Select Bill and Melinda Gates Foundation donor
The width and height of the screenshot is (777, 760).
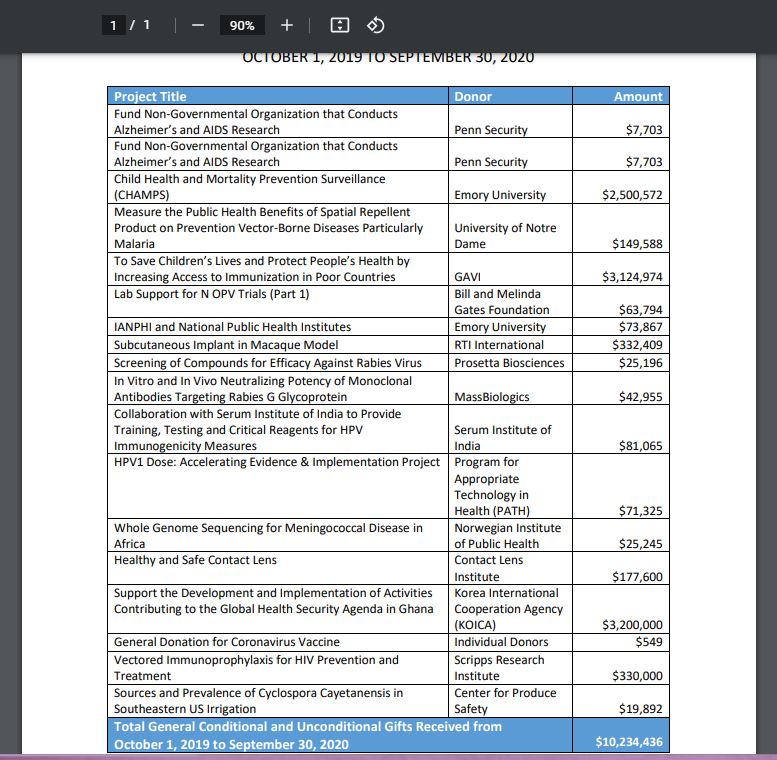click(501, 302)
